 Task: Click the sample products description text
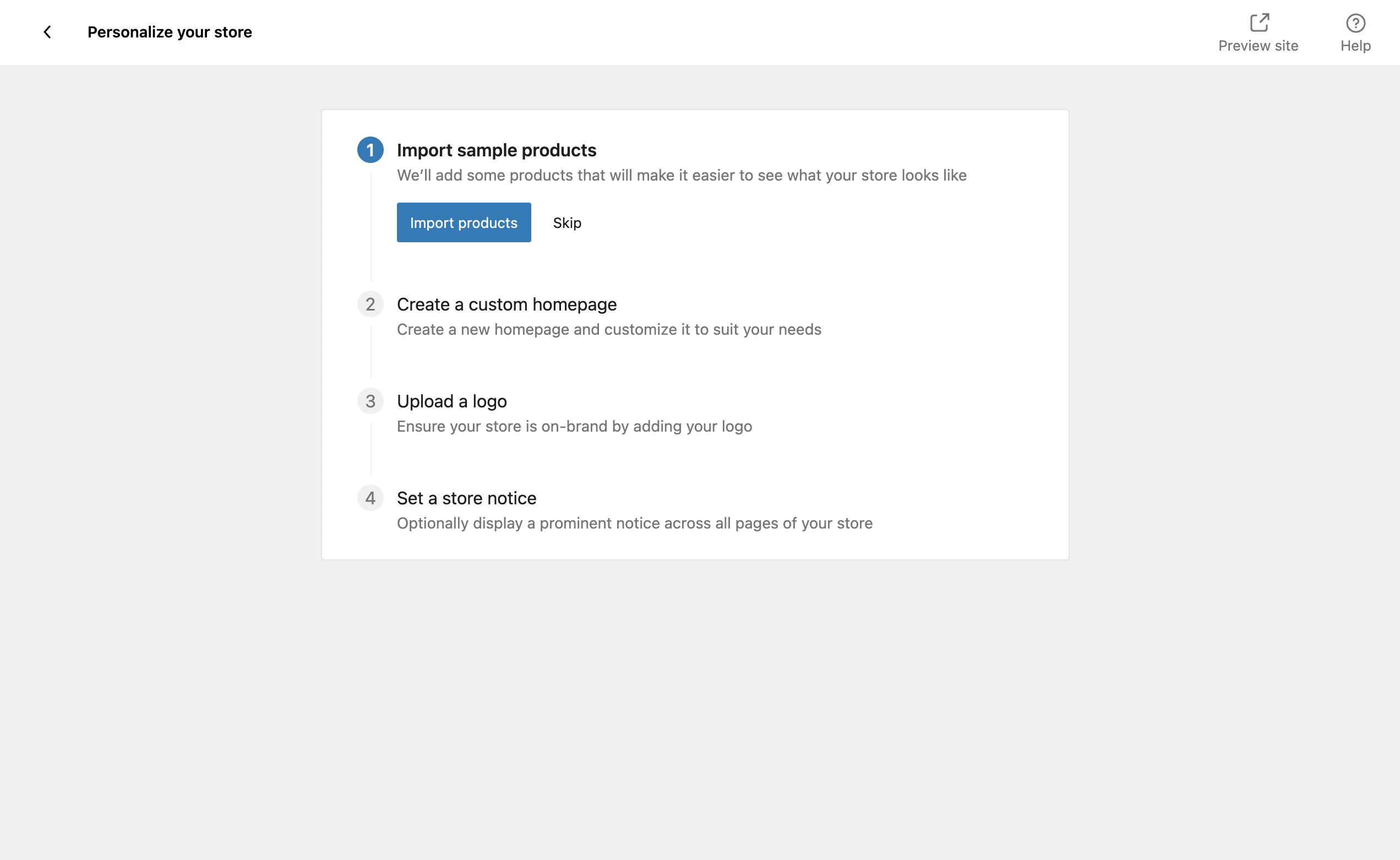pyautogui.click(x=681, y=175)
